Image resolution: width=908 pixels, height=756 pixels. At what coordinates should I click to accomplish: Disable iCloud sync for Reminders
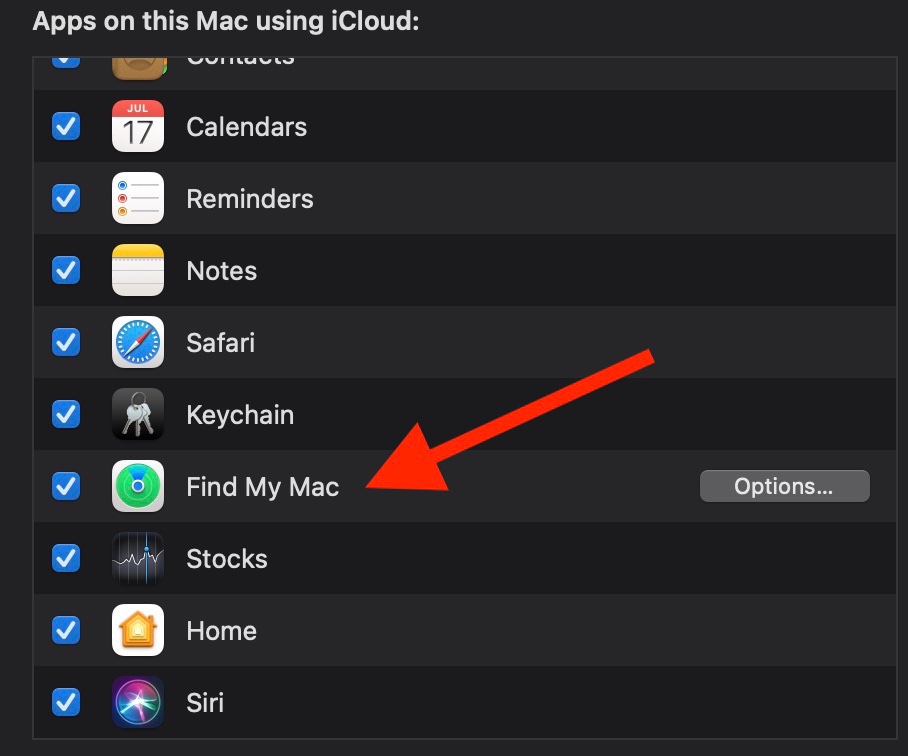tap(66, 198)
